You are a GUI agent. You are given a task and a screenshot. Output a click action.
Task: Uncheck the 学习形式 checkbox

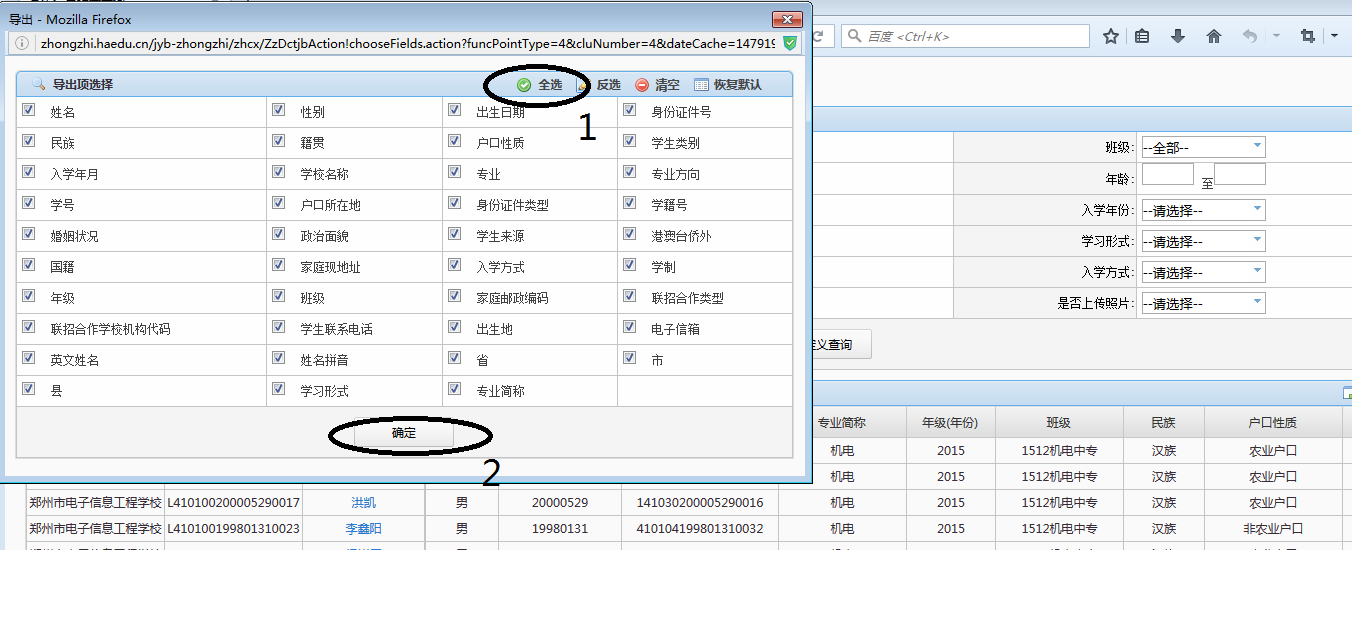click(277, 389)
